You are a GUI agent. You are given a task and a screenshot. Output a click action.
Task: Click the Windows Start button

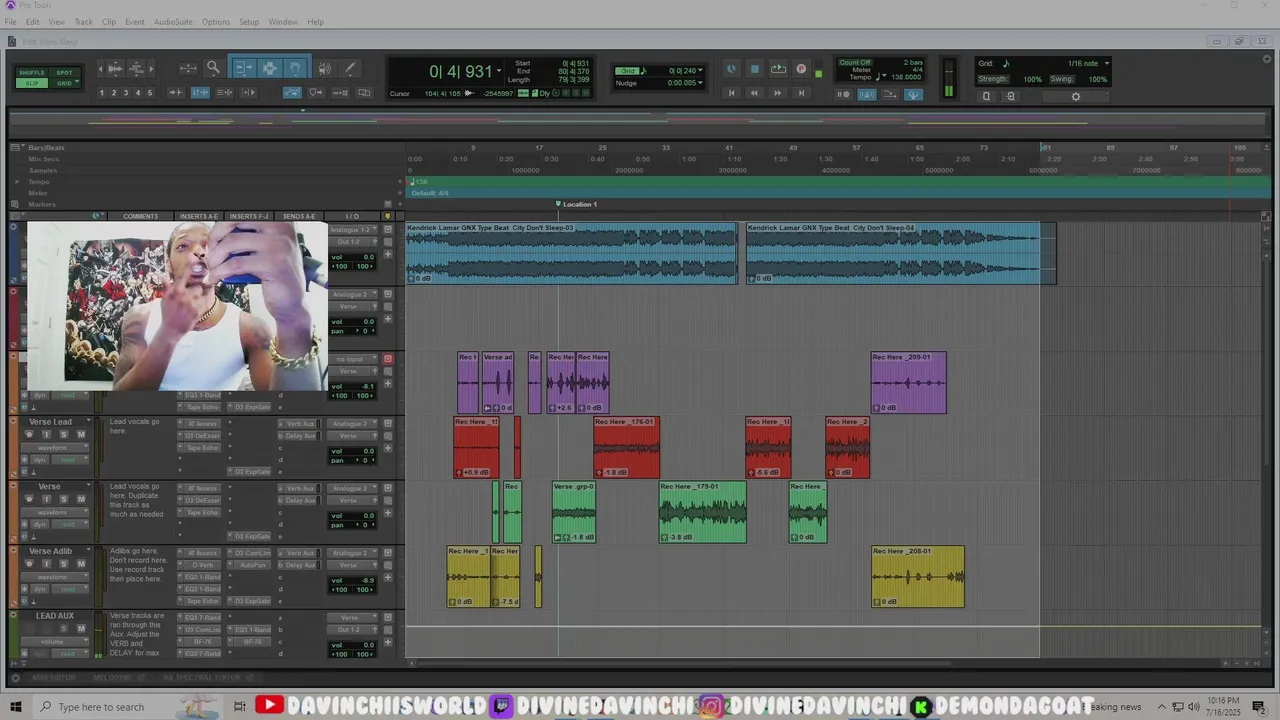[15, 707]
